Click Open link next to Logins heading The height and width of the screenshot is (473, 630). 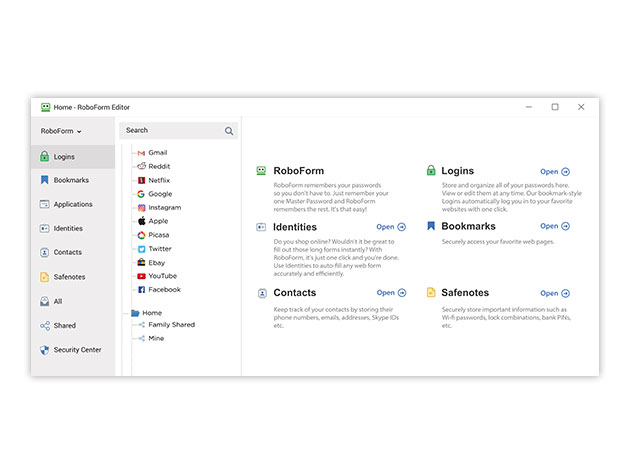pos(555,172)
